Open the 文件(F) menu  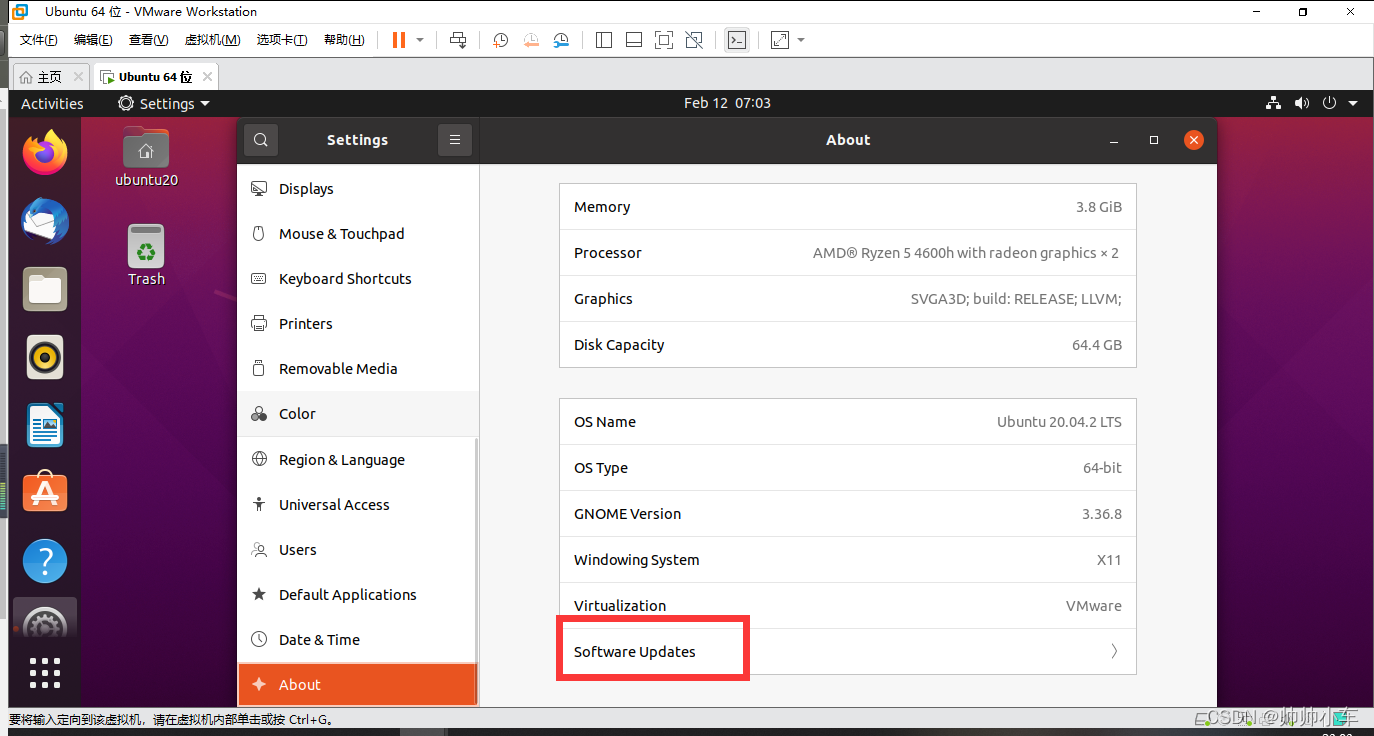tap(39, 40)
